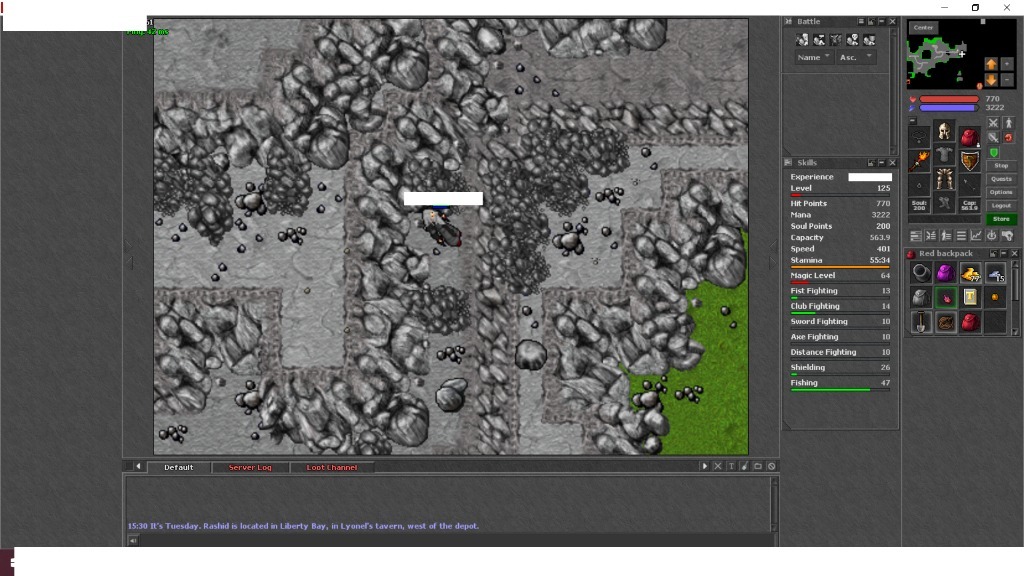
Task: Open the Options menu
Action: (1001, 192)
